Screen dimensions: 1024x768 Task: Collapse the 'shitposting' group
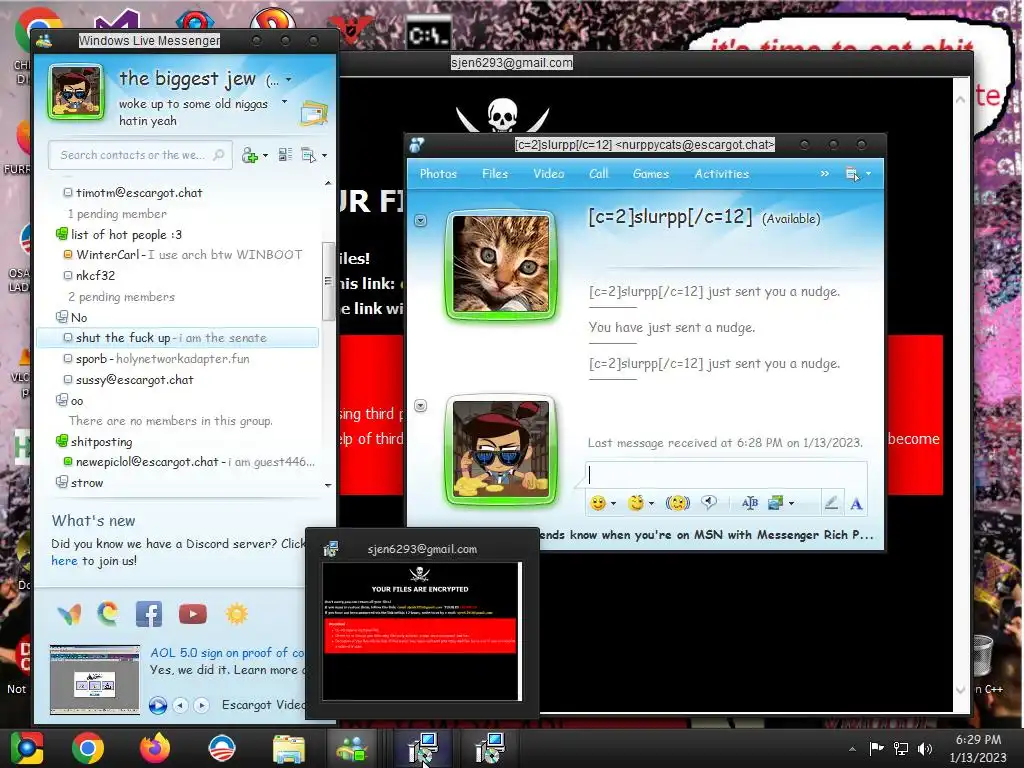pyautogui.click(x=61, y=441)
